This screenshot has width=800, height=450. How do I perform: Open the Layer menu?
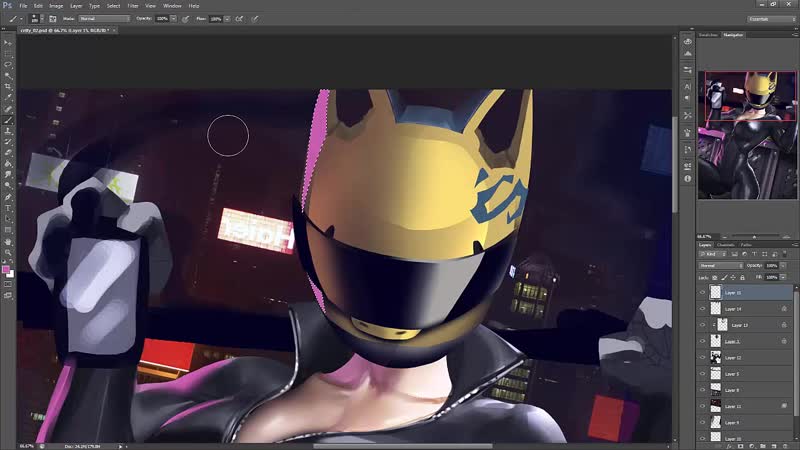click(x=76, y=6)
